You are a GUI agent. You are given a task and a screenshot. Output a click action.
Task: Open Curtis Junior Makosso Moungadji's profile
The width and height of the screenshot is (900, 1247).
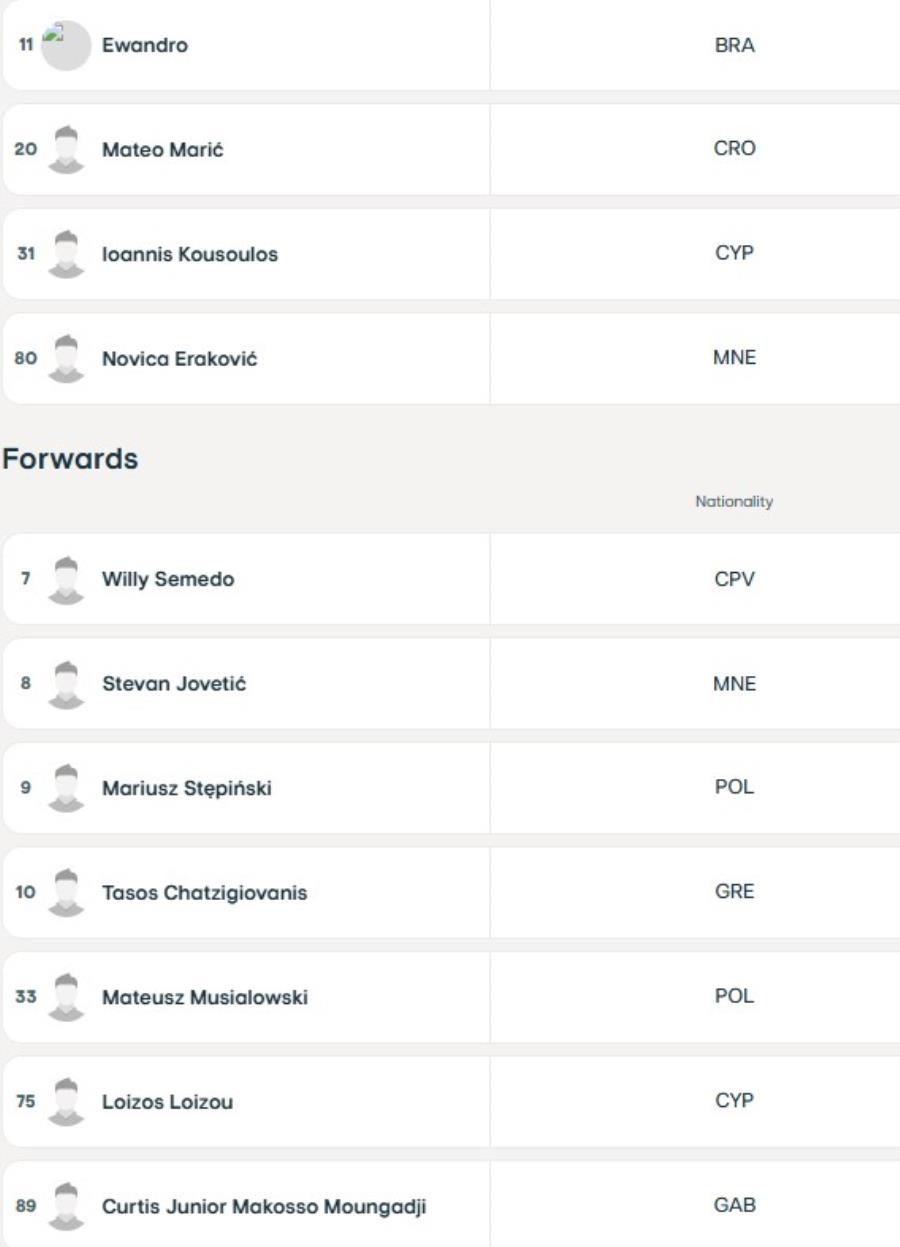(264, 1206)
